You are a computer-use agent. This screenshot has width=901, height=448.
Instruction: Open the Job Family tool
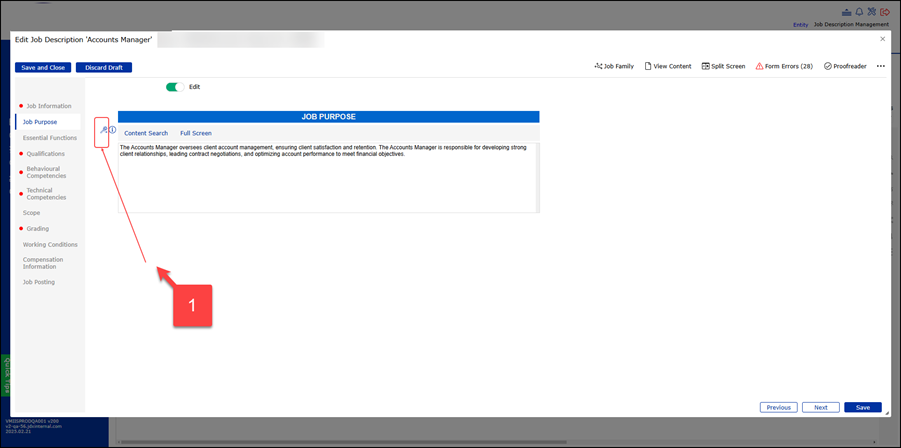click(x=614, y=67)
